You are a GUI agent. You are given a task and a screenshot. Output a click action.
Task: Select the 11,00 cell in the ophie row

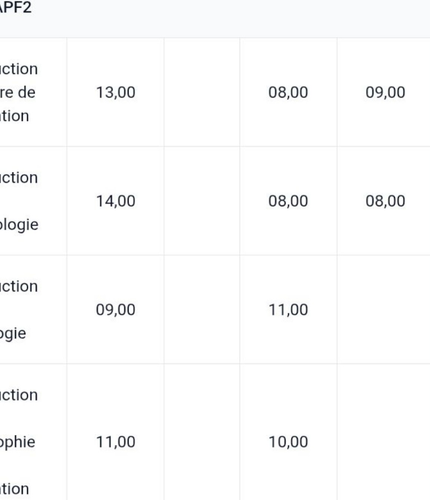pos(115,442)
